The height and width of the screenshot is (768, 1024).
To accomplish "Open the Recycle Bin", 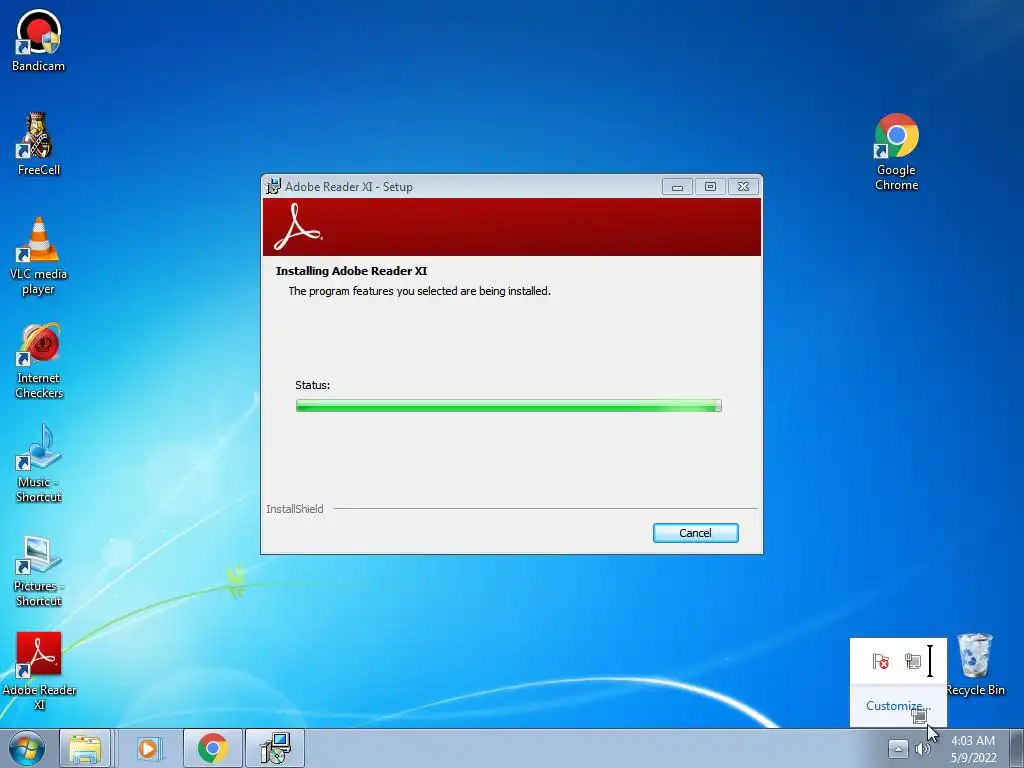I will pyautogui.click(x=976, y=665).
